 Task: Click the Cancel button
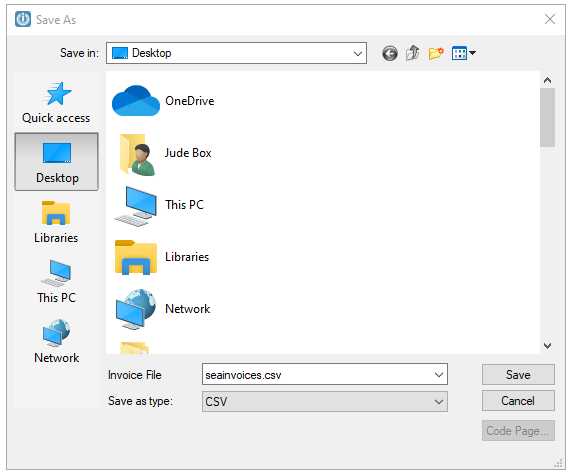518,401
